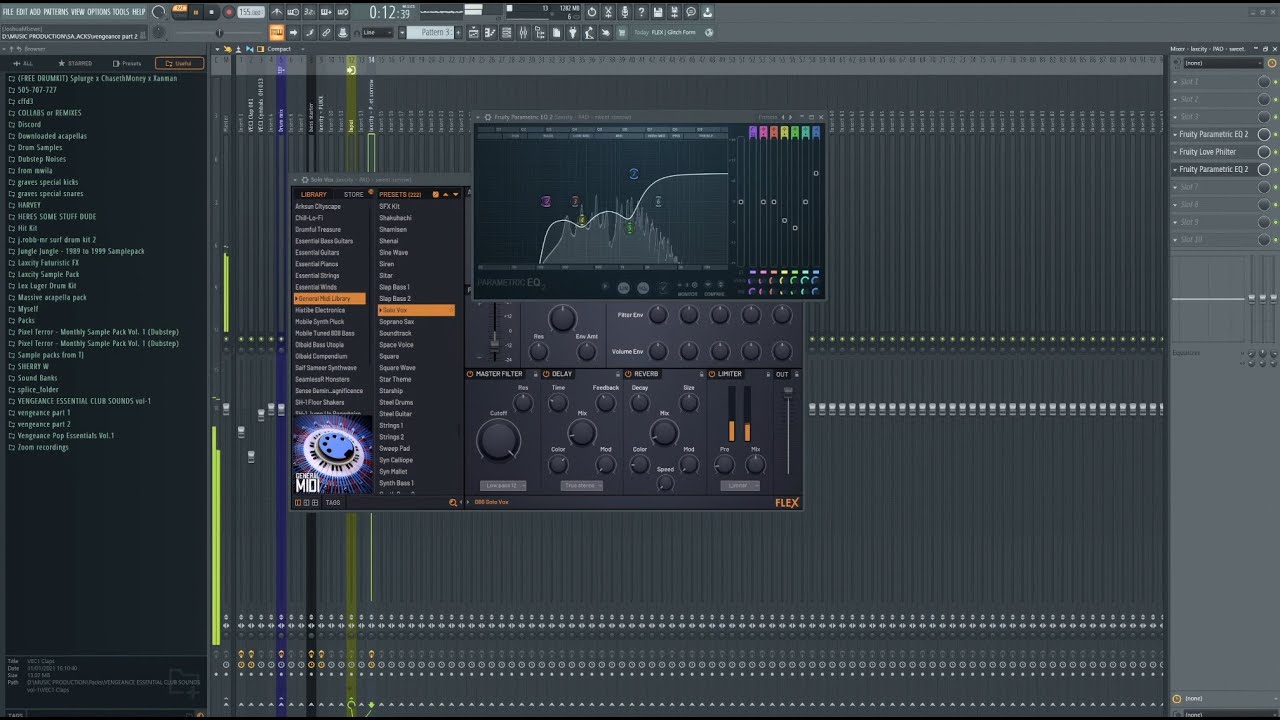Open the Line snap dropdown
The image size is (1280, 720).
tap(378, 32)
